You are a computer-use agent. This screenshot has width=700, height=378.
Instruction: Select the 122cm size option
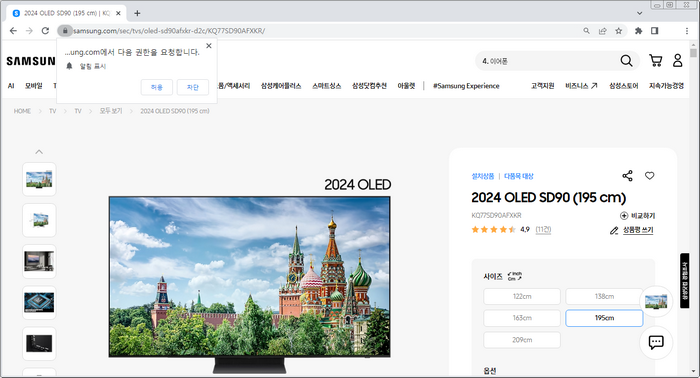(x=522, y=296)
